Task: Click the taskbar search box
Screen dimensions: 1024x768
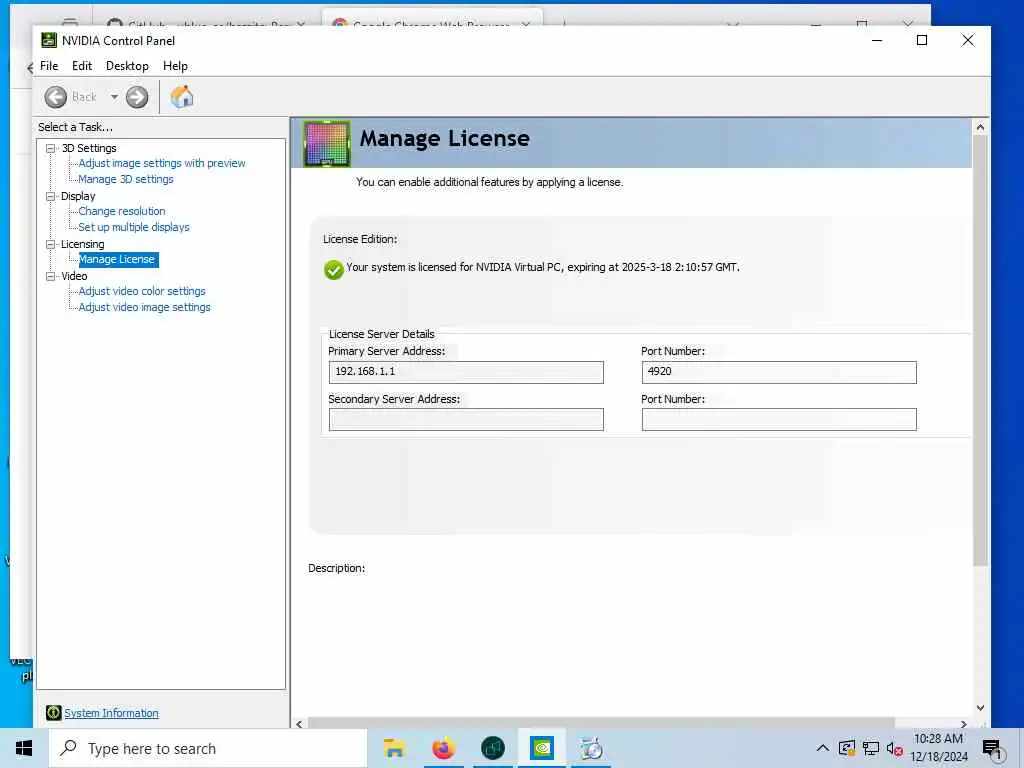Action: coord(208,748)
